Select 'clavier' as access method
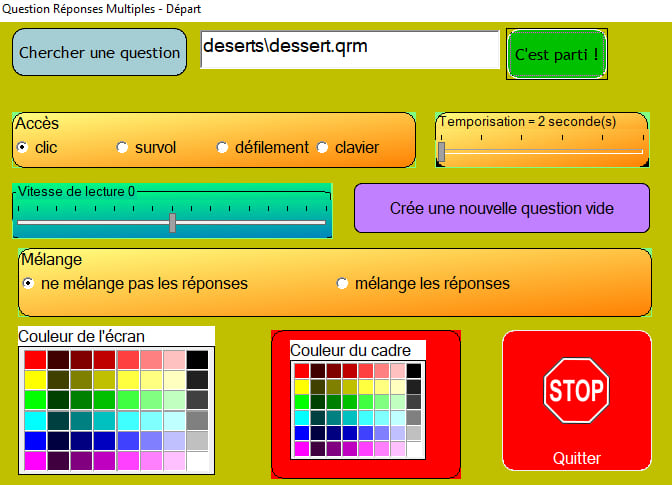The height and width of the screenshot is (485, 672). point(323,147)
